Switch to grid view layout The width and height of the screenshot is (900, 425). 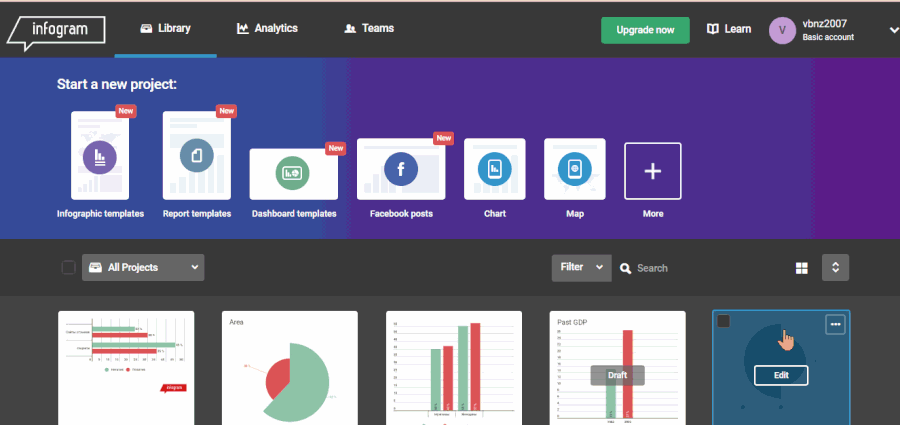801,268
